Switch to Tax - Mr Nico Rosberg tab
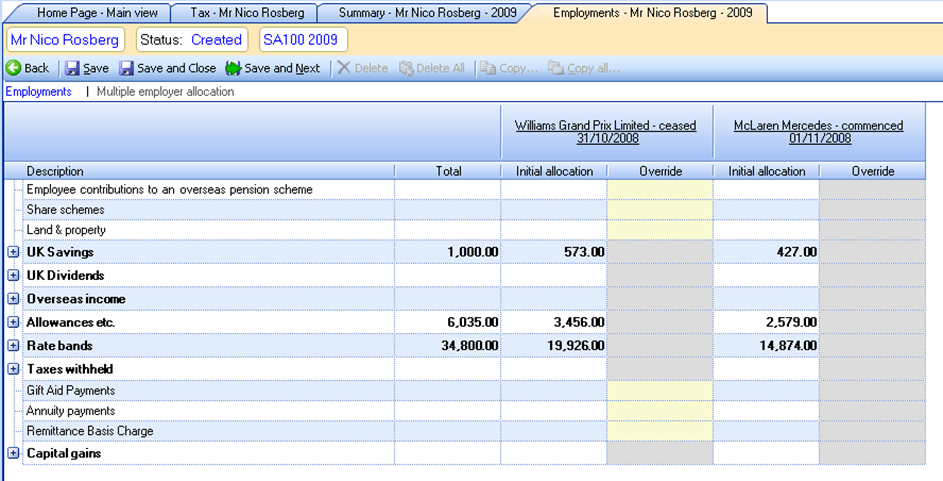The height and width of the screenshot is (481, 943). pyautogui.click(x=247, y=13)
